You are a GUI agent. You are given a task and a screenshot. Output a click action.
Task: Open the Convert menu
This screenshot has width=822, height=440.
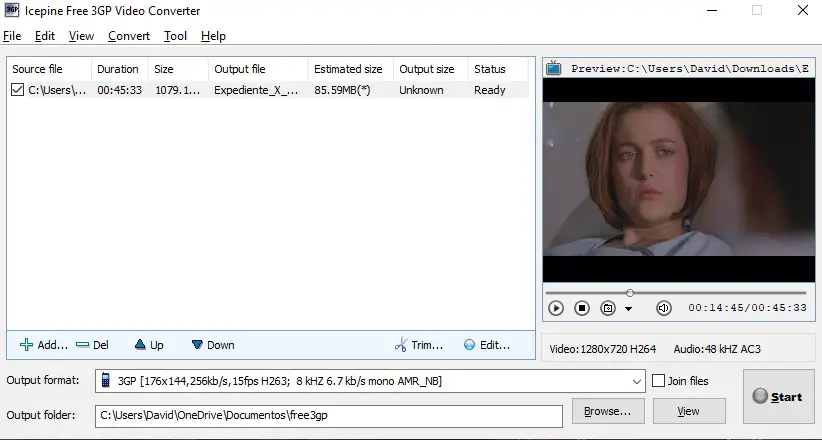[129, 36]
